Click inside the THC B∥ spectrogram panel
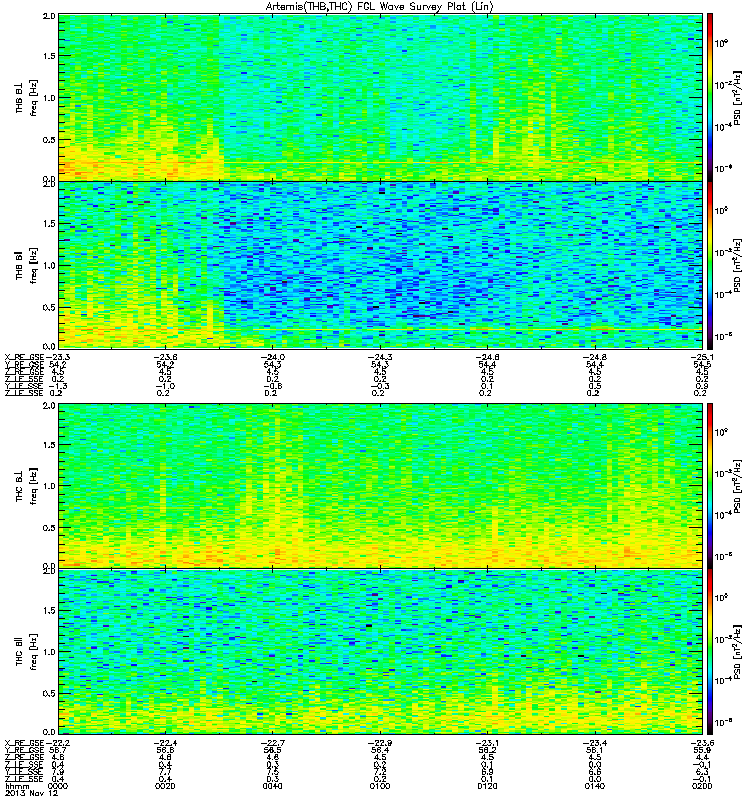Screen dimensions: 750x800 coord(380,652)
